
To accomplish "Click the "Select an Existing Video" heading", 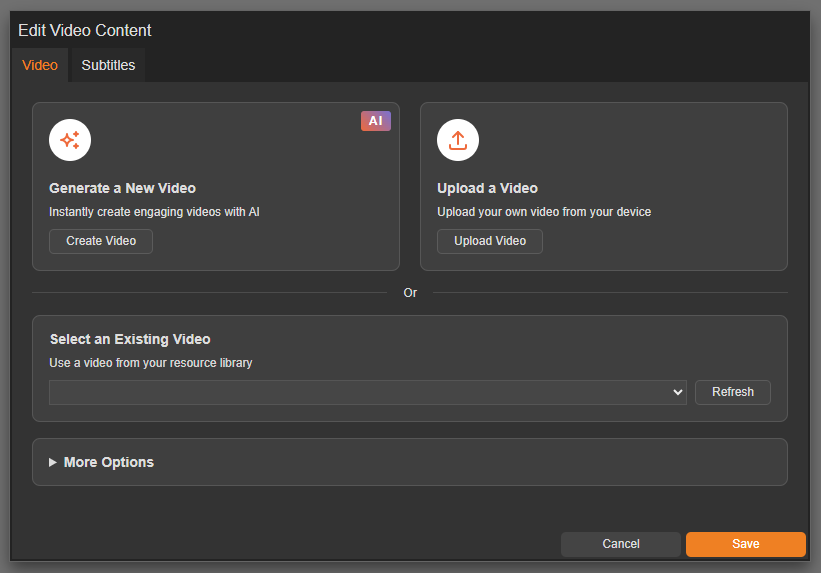I will pos(130,339).
